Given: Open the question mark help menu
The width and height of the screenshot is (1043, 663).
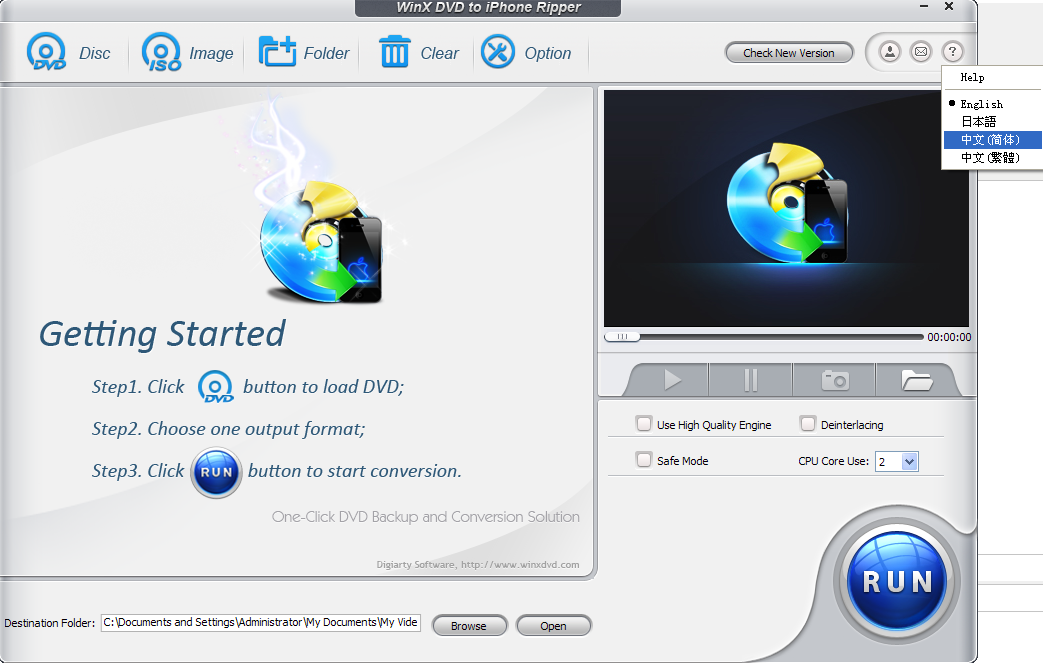Looking at the screenshot, I should click(952, 51).
